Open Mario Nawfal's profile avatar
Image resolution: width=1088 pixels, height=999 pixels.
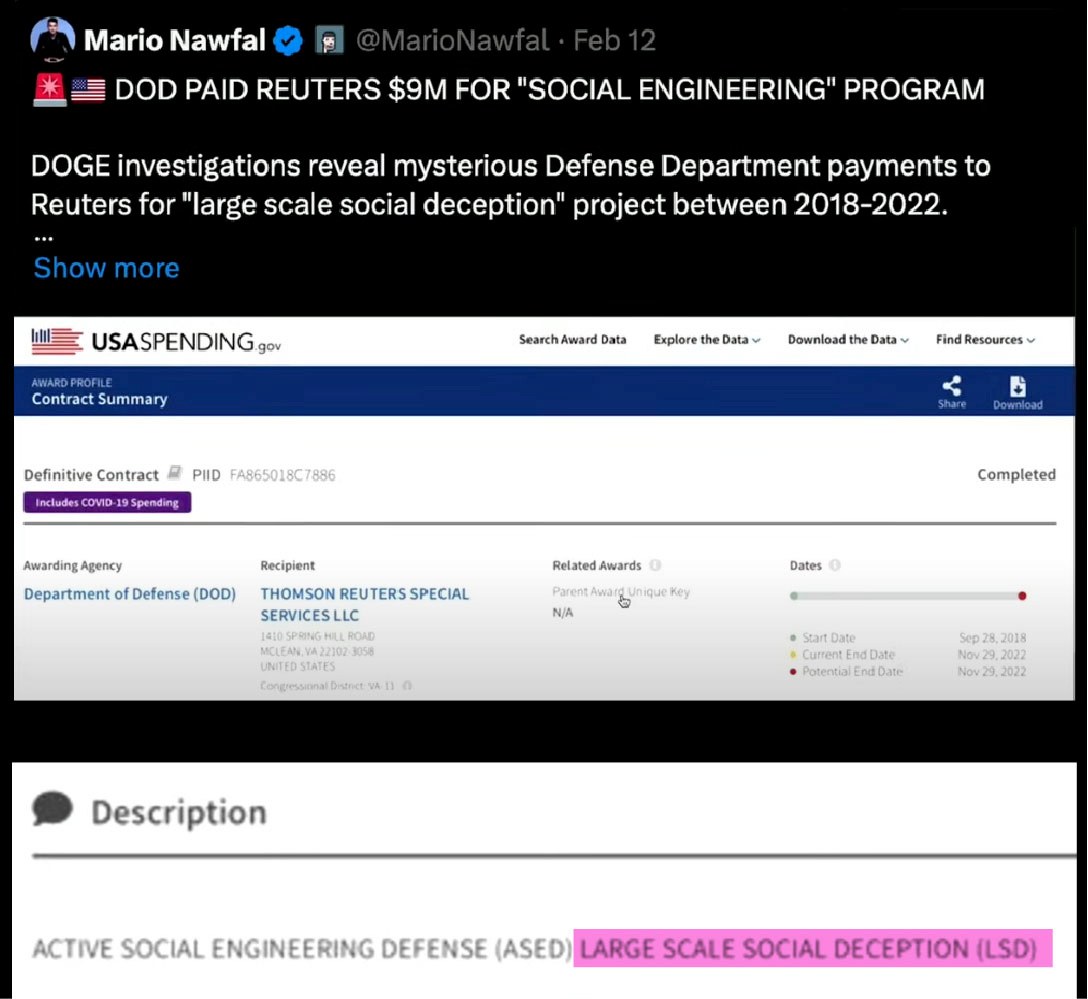(52, 39)
